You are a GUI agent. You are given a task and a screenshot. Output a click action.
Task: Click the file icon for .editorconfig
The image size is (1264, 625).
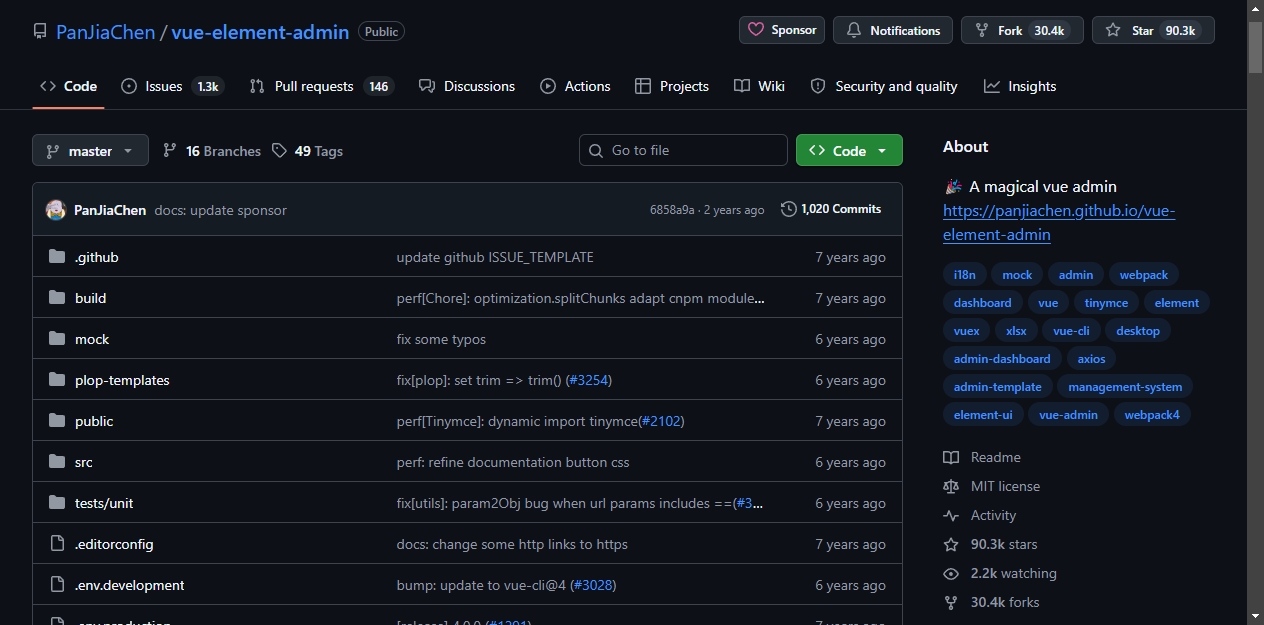click(57, 544)
